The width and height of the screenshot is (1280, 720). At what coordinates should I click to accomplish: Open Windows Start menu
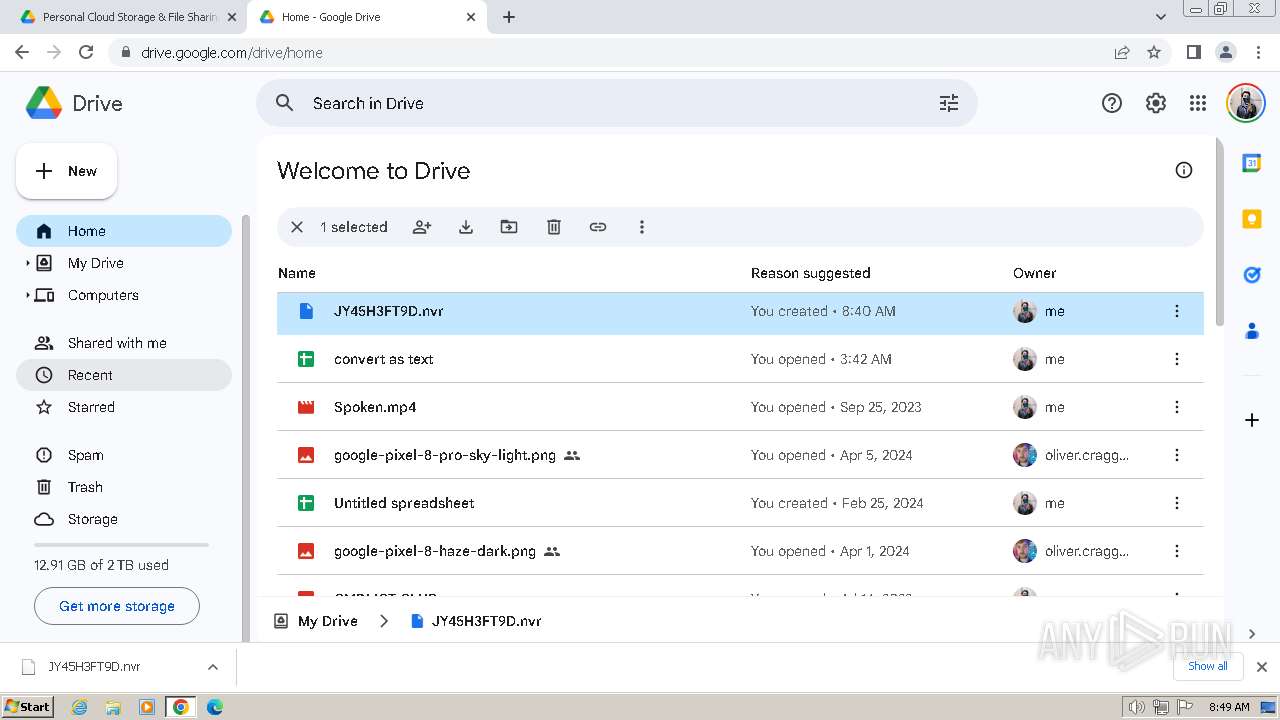(x=27, y=706)
